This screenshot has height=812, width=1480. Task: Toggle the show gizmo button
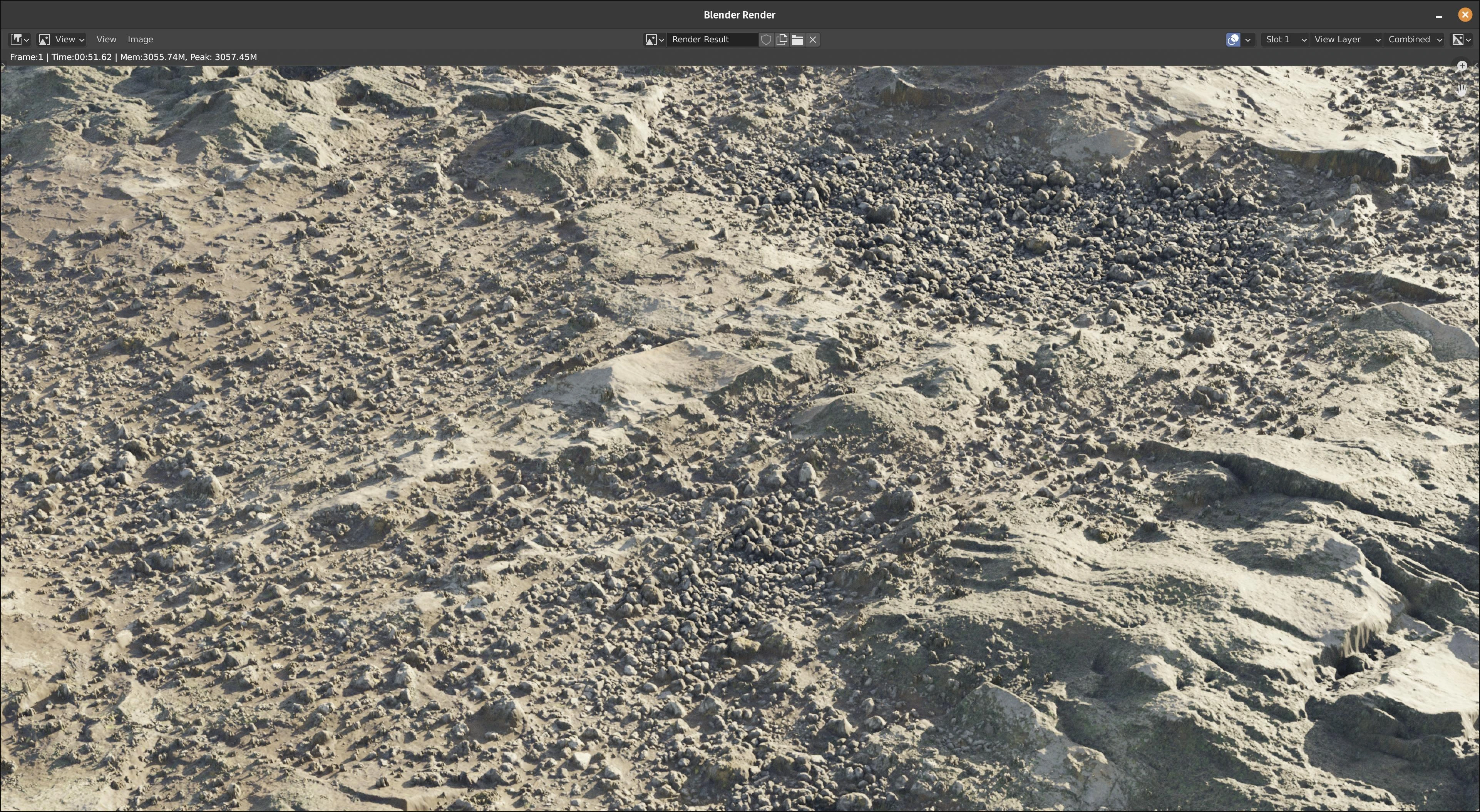[x=1233, y=40]
